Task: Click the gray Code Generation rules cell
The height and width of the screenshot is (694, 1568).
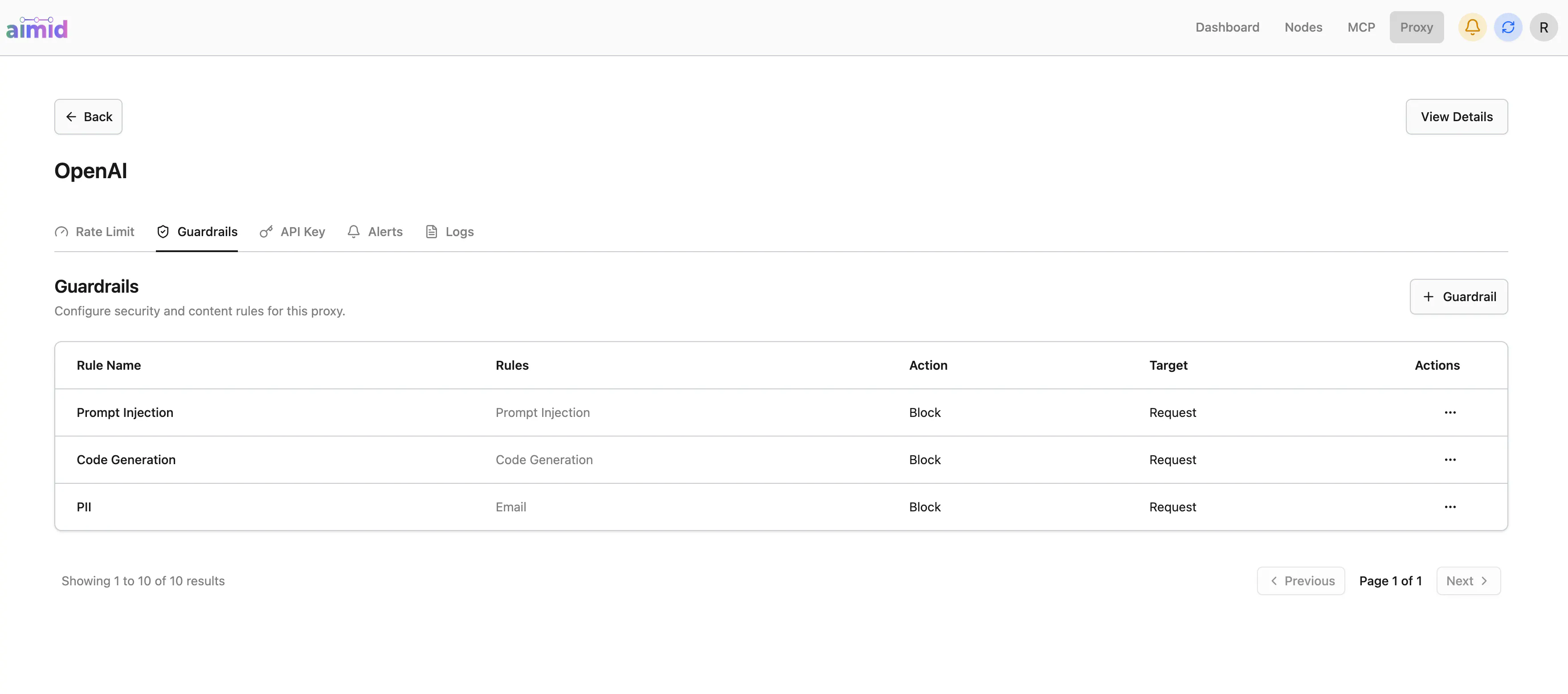Action: click(x=543, y=460)
